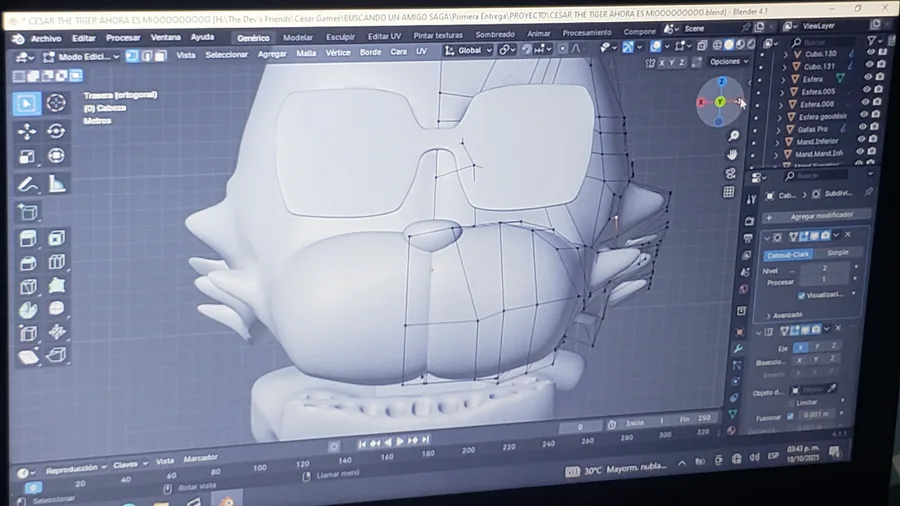Hide Gafas Pro with its eye icon
The height and width of the screenshot is (506, 900).
pos(863,127)
